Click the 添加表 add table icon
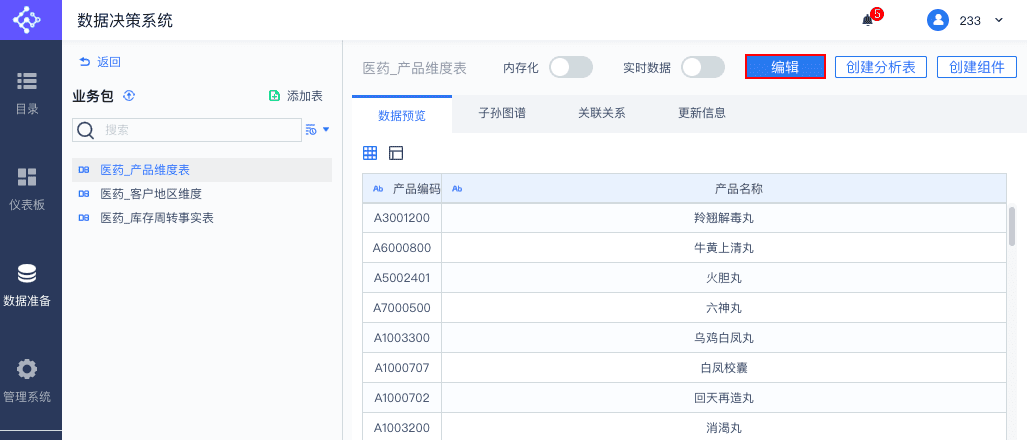 coord(275,96)
